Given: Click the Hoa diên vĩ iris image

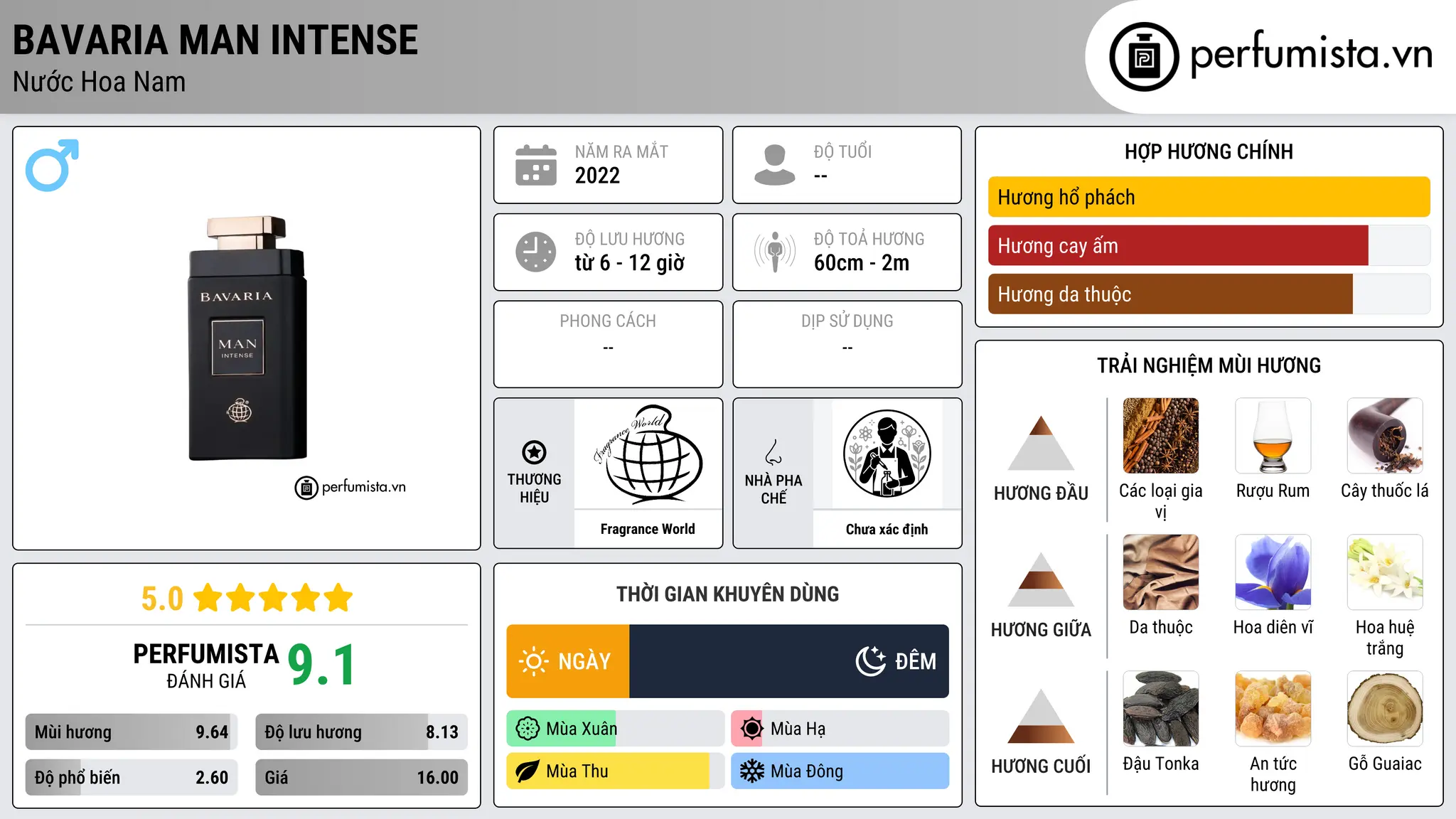Looking at the screenshot, I should coord(1273,572).
